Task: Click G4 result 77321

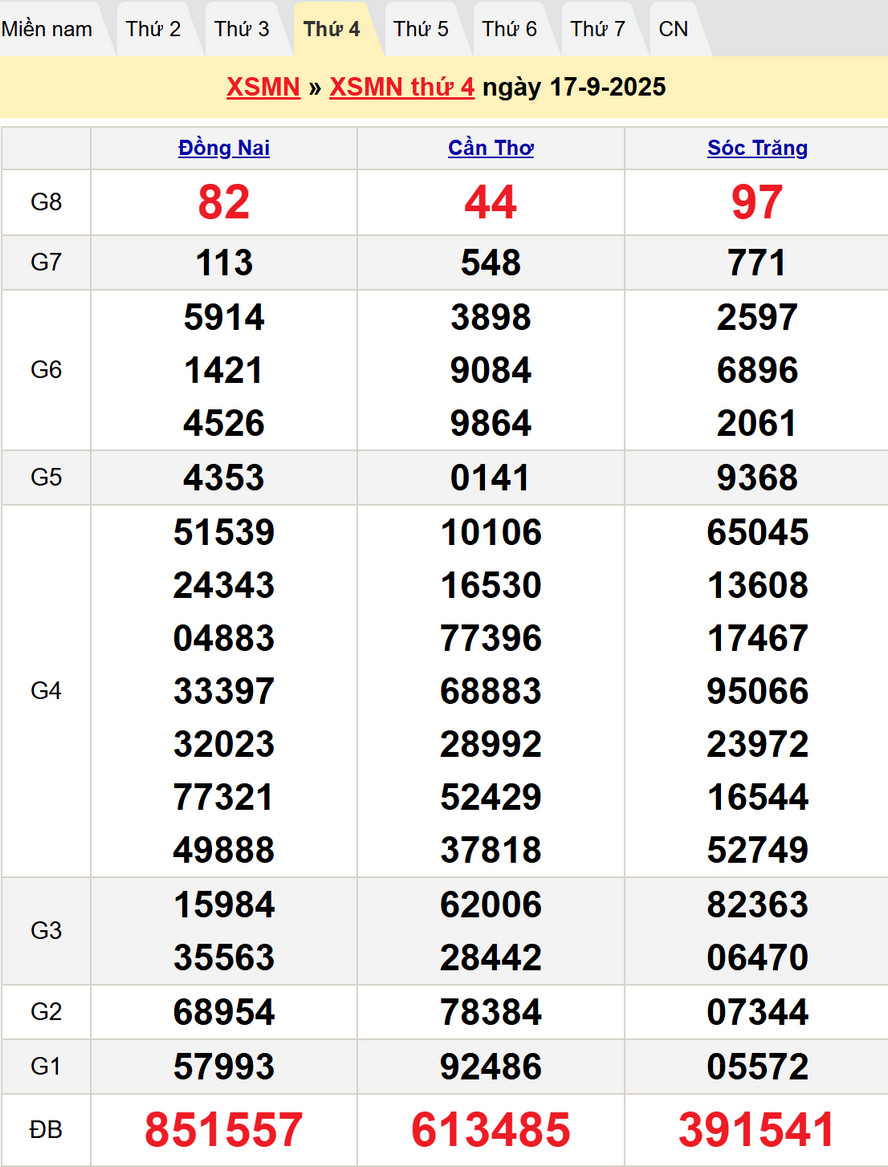Action: [224, 796]
